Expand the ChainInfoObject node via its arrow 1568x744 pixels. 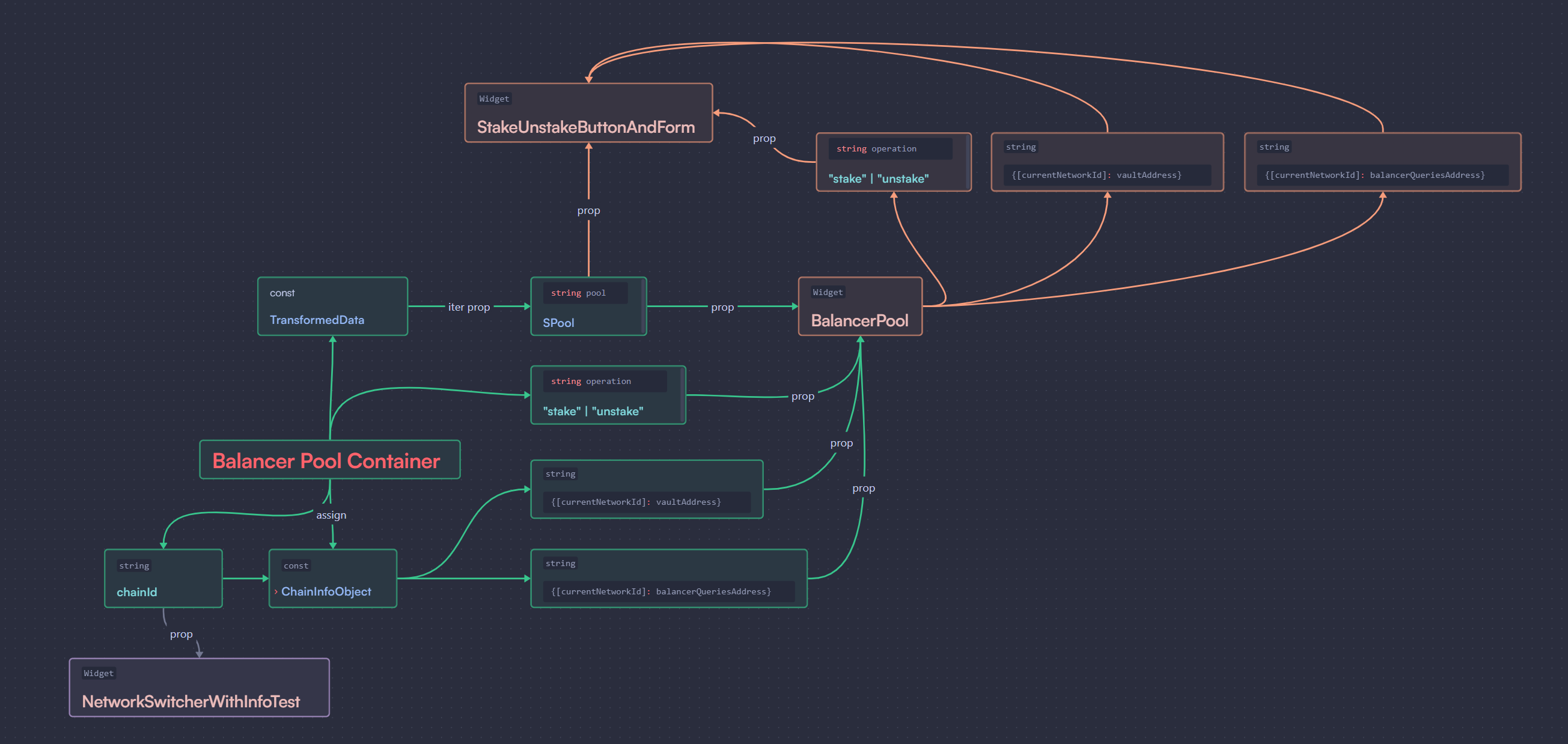click(x=277, y=591)
